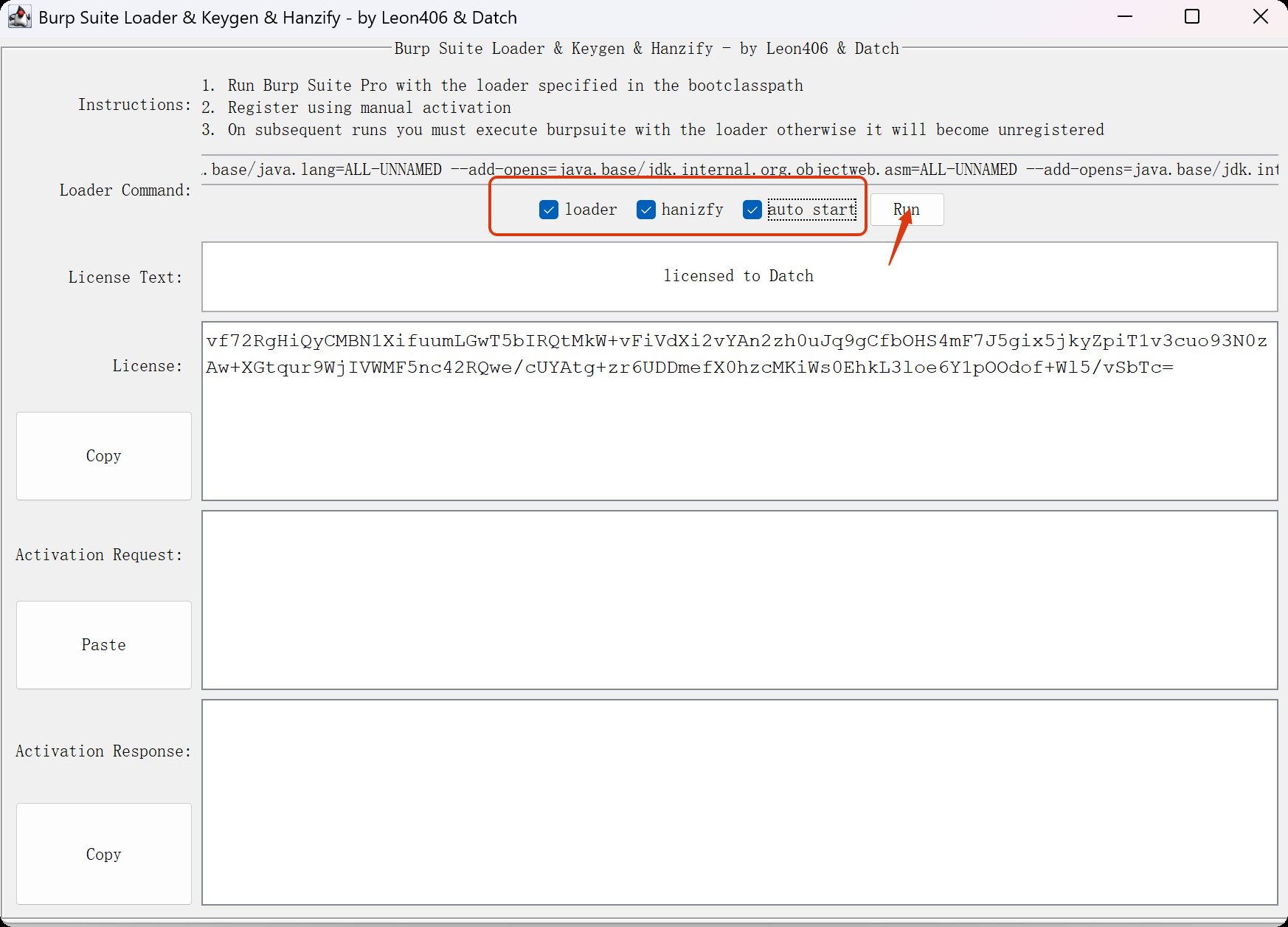Close the Burp Suite Loader window

1260,17
